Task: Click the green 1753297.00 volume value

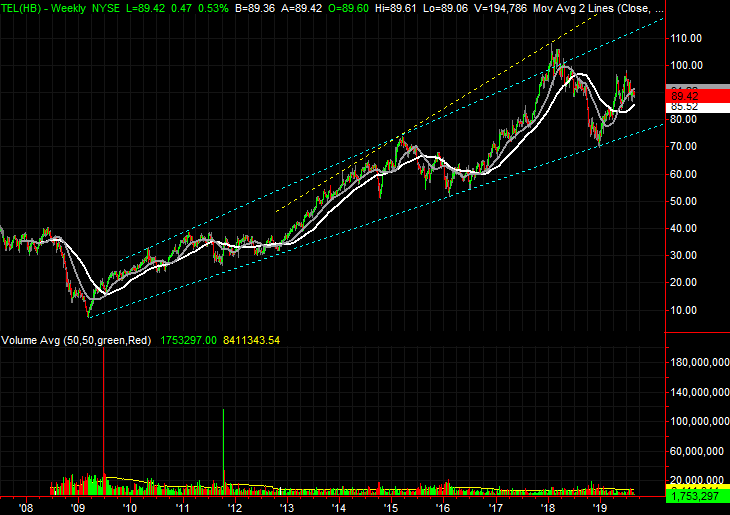Action: click(189, 340)
